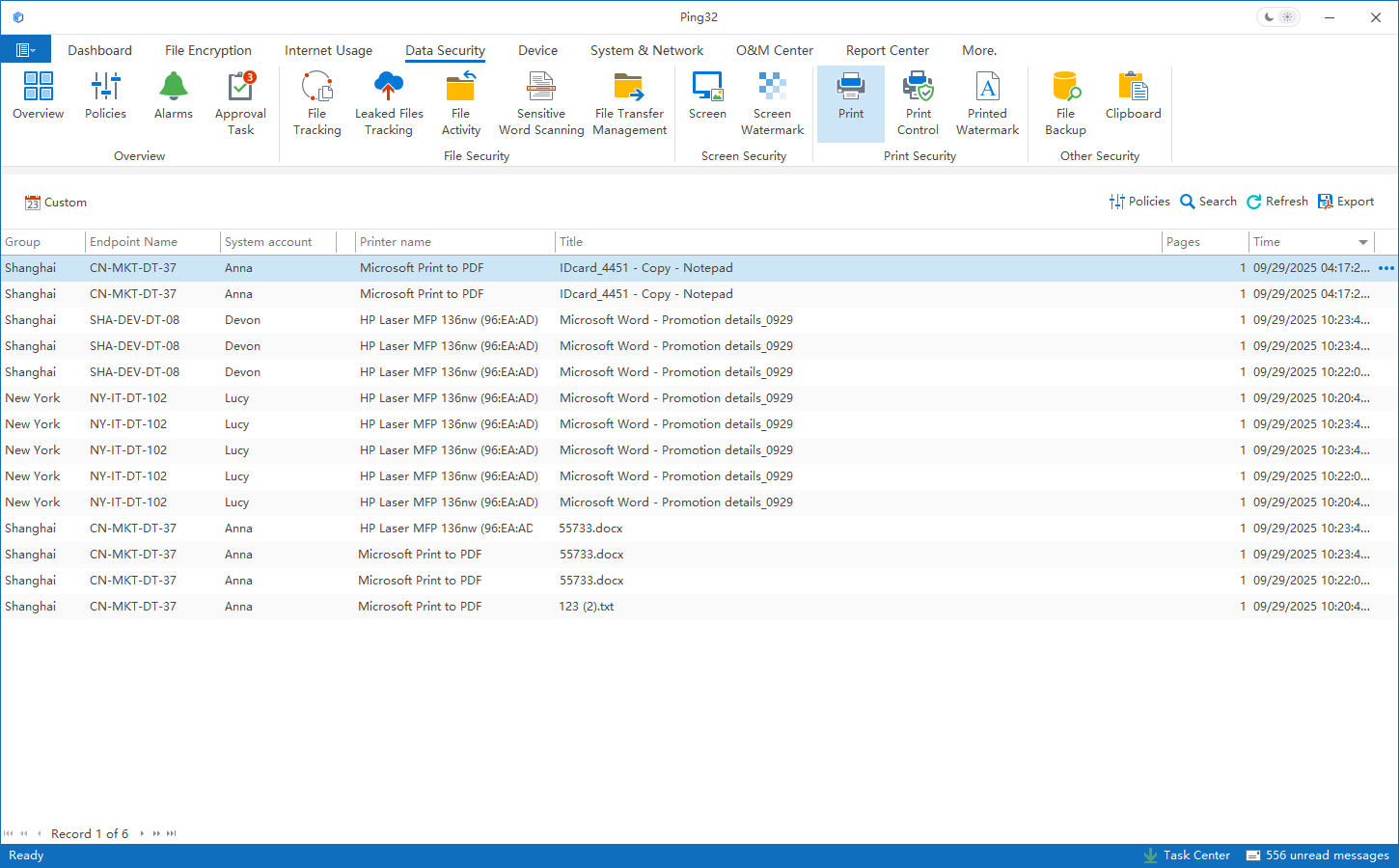Open the File Backup tool
Viewport: 1399px width, 868px height.
pyautogui.click(x=1065, y=103)
